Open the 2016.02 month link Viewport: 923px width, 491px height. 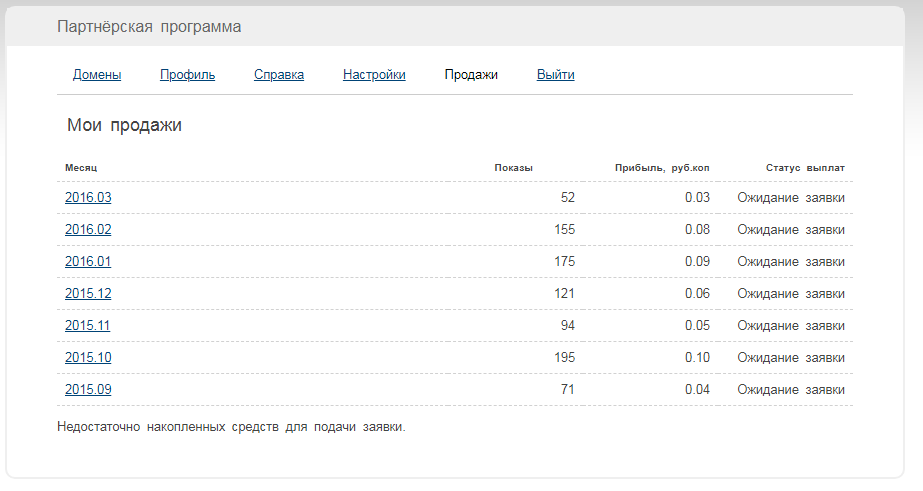pos(88,229)
